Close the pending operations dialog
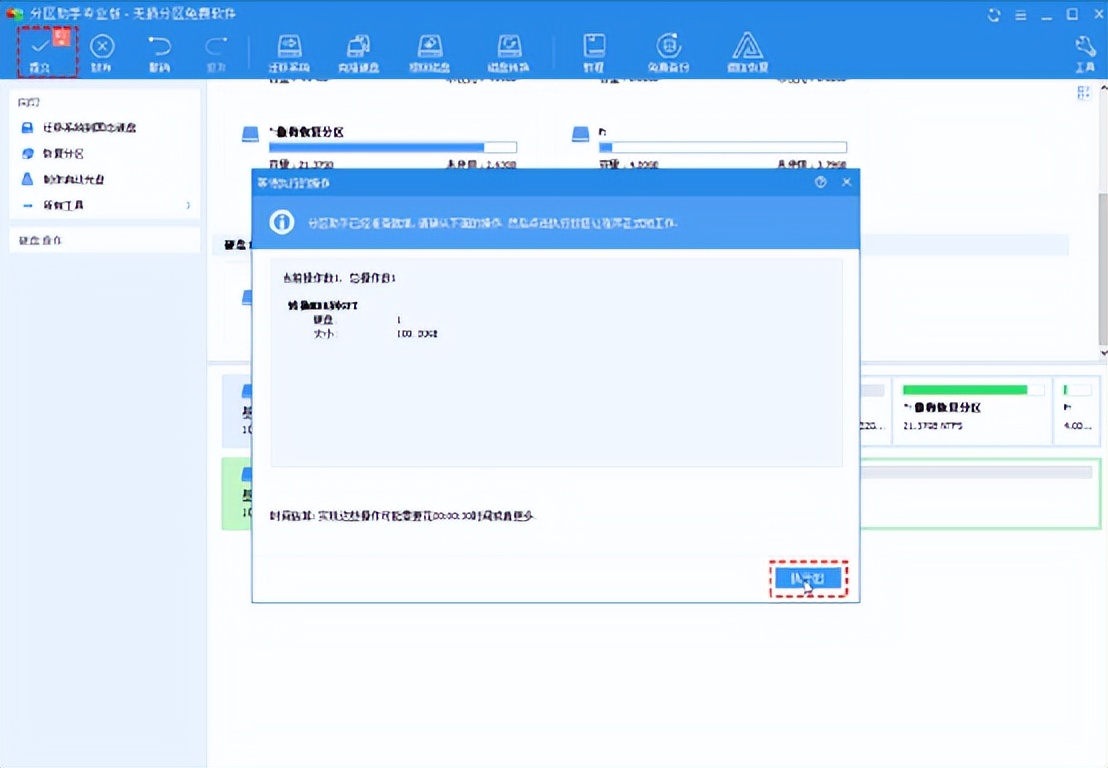Screen dimensions: 1108x768 click(x=847, y=182)
